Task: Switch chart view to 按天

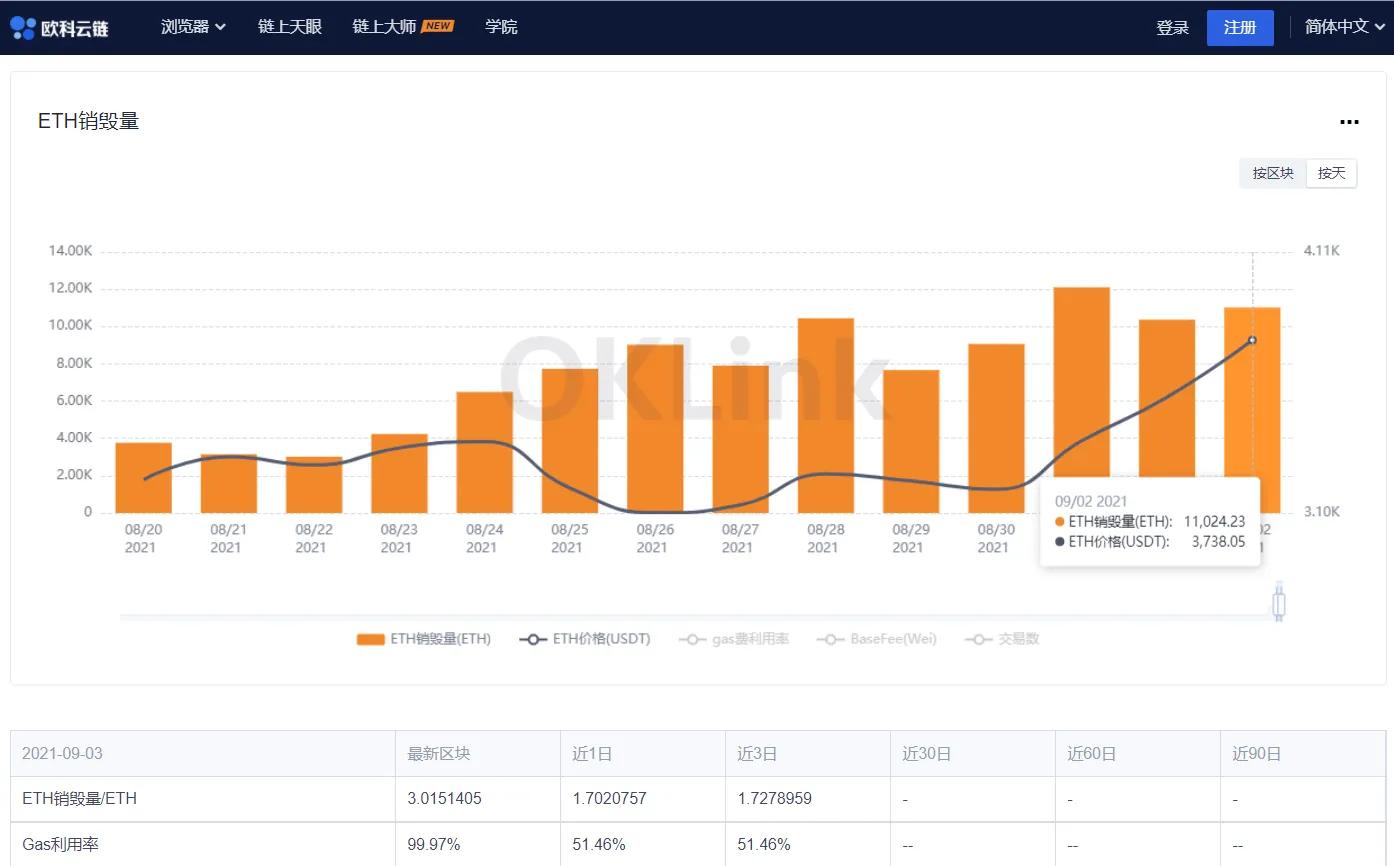Action: coord(1331,173)
